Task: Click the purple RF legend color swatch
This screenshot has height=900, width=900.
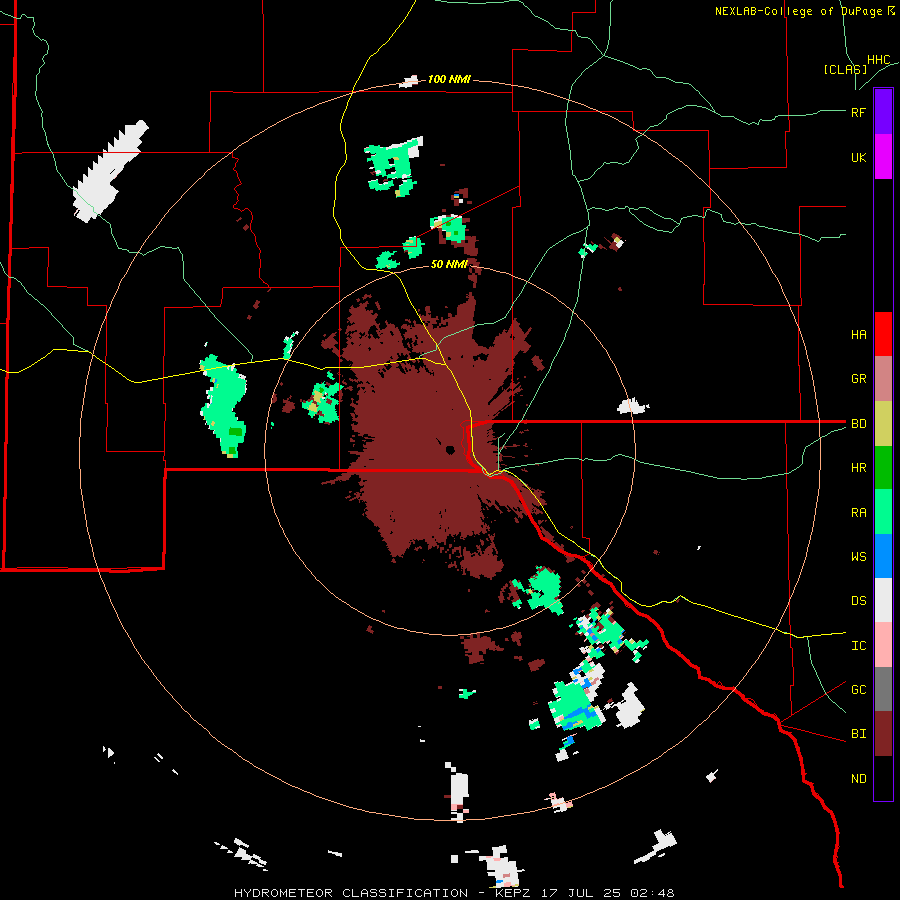Action: 883,112
